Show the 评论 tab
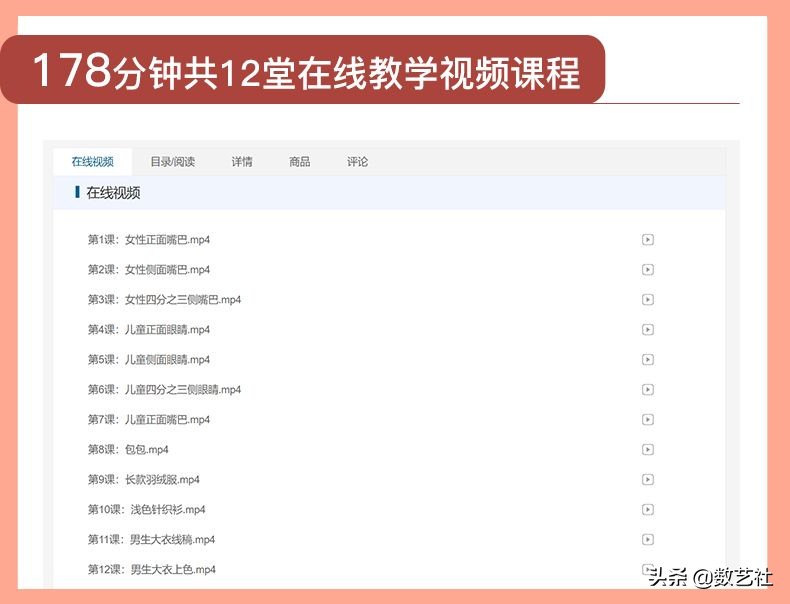The width and height of the screenshot is (790, 604). coord(357,162)
